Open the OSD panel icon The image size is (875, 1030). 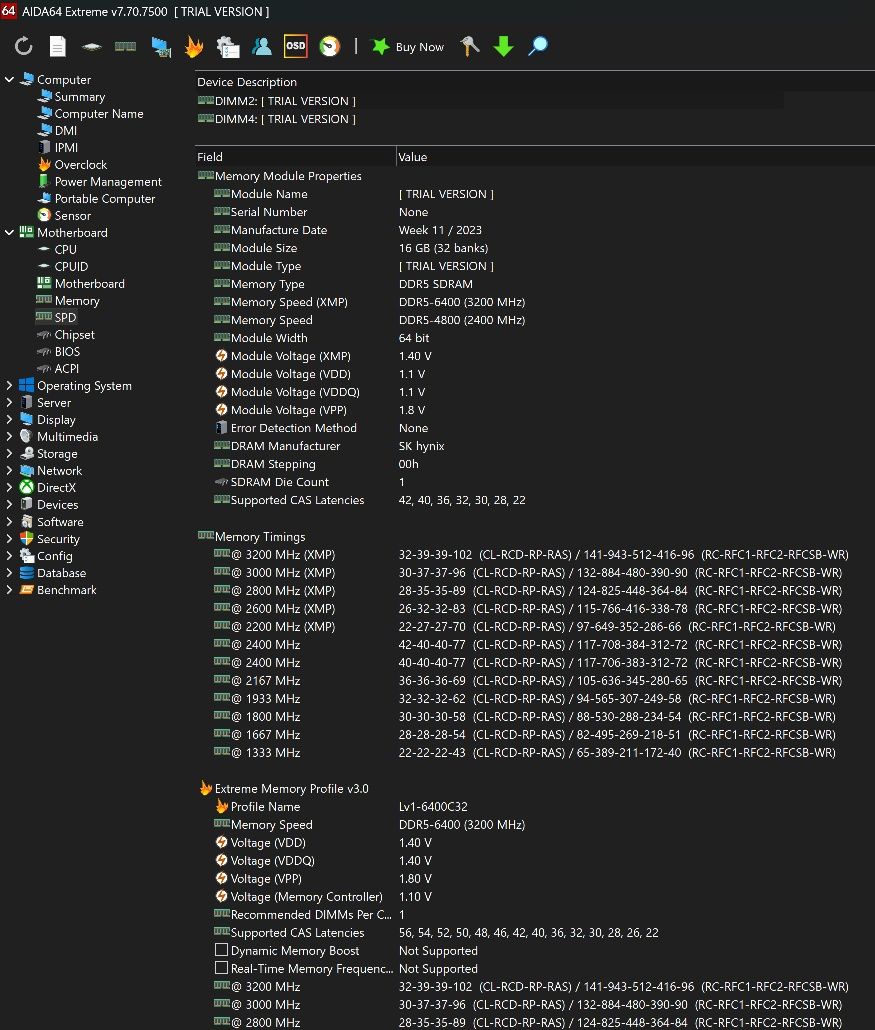point(296,46)
